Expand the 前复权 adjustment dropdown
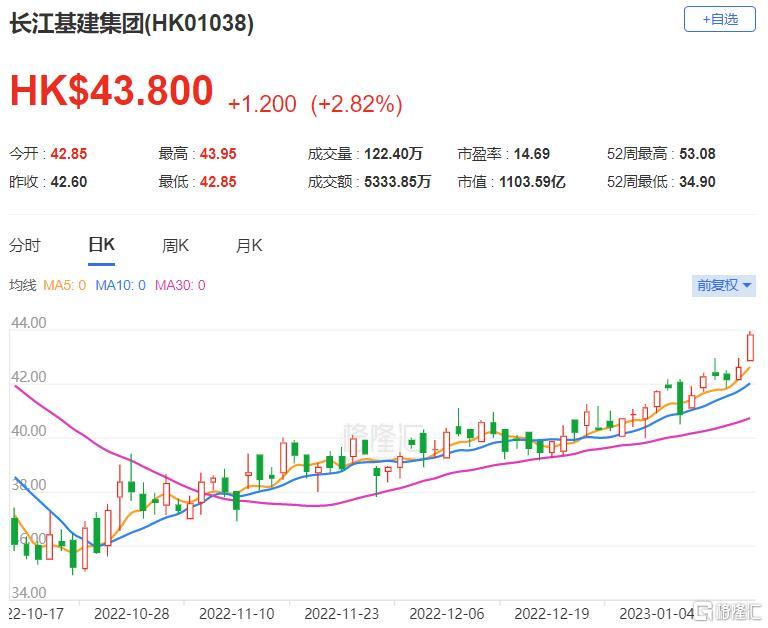Viewport: 768px width, 628px height. (x=723, y=285)
